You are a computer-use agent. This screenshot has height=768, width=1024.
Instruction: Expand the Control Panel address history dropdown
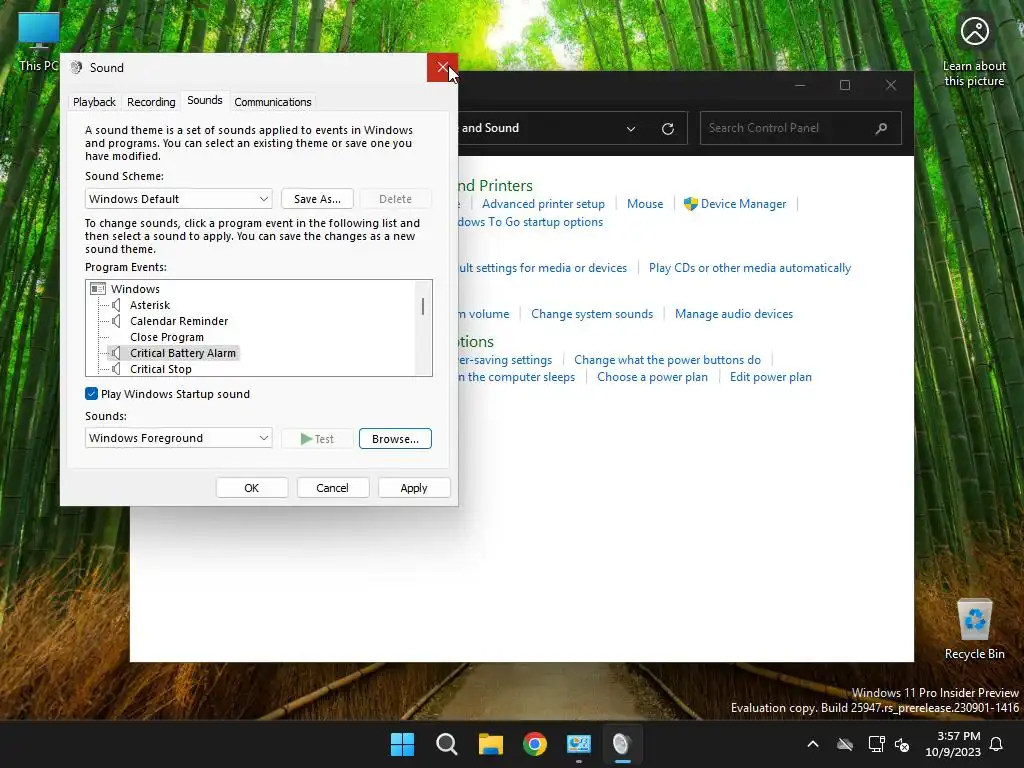pyautogui.click(x=631, y=129)
